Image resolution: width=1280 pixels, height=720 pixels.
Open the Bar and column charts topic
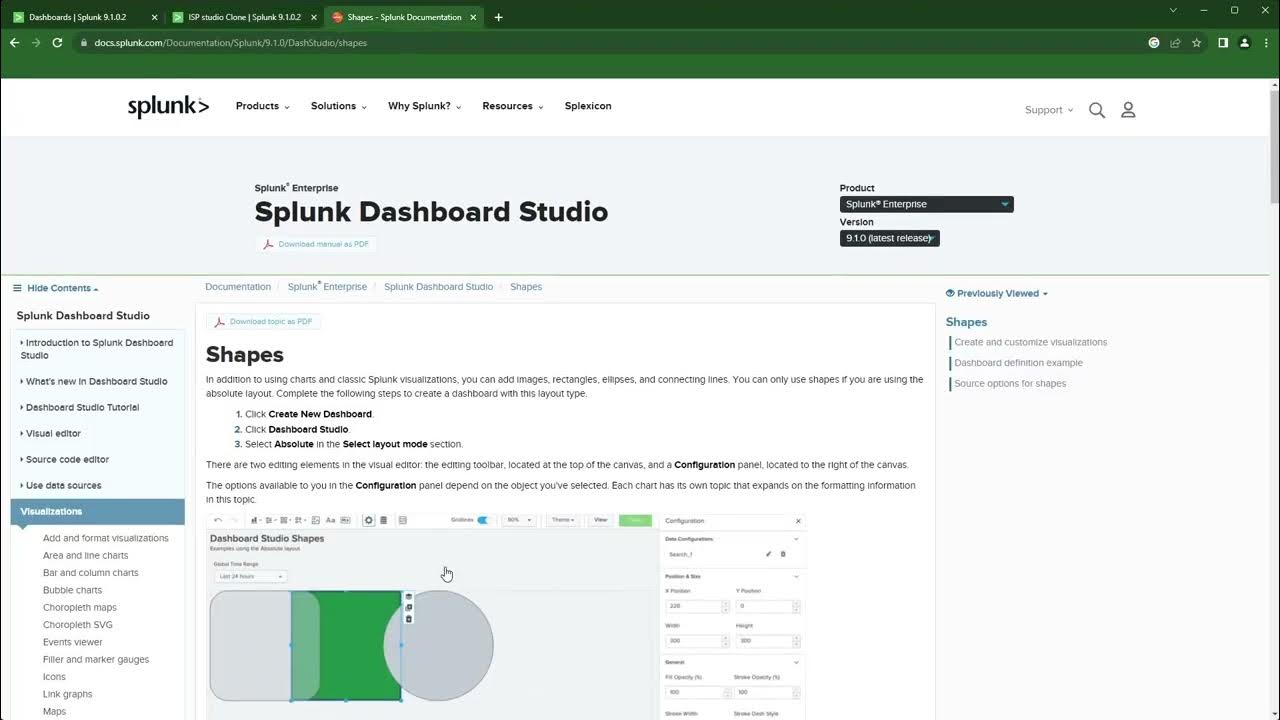point(91,573)
